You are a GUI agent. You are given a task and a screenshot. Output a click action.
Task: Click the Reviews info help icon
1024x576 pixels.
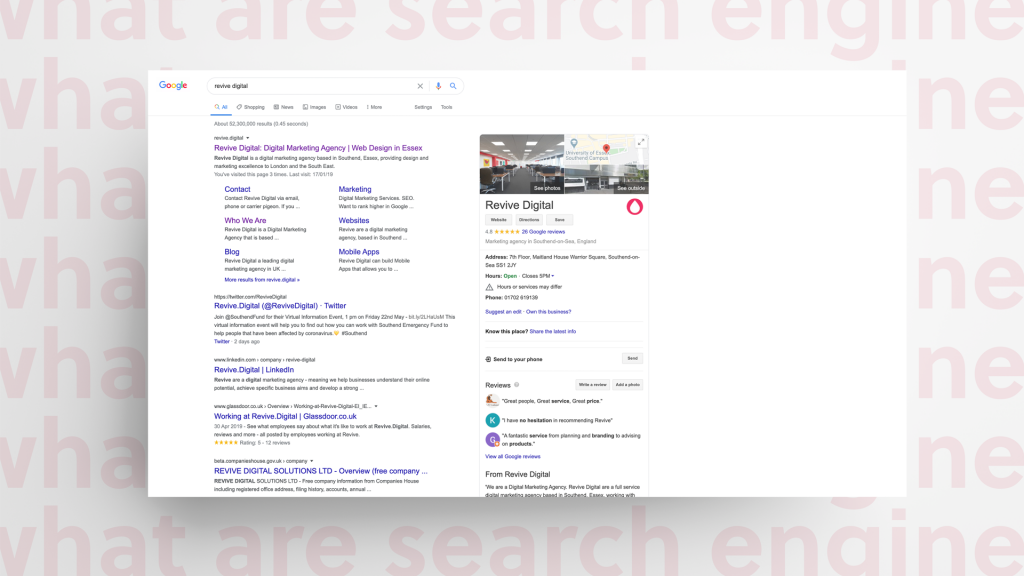pos(517,385)
